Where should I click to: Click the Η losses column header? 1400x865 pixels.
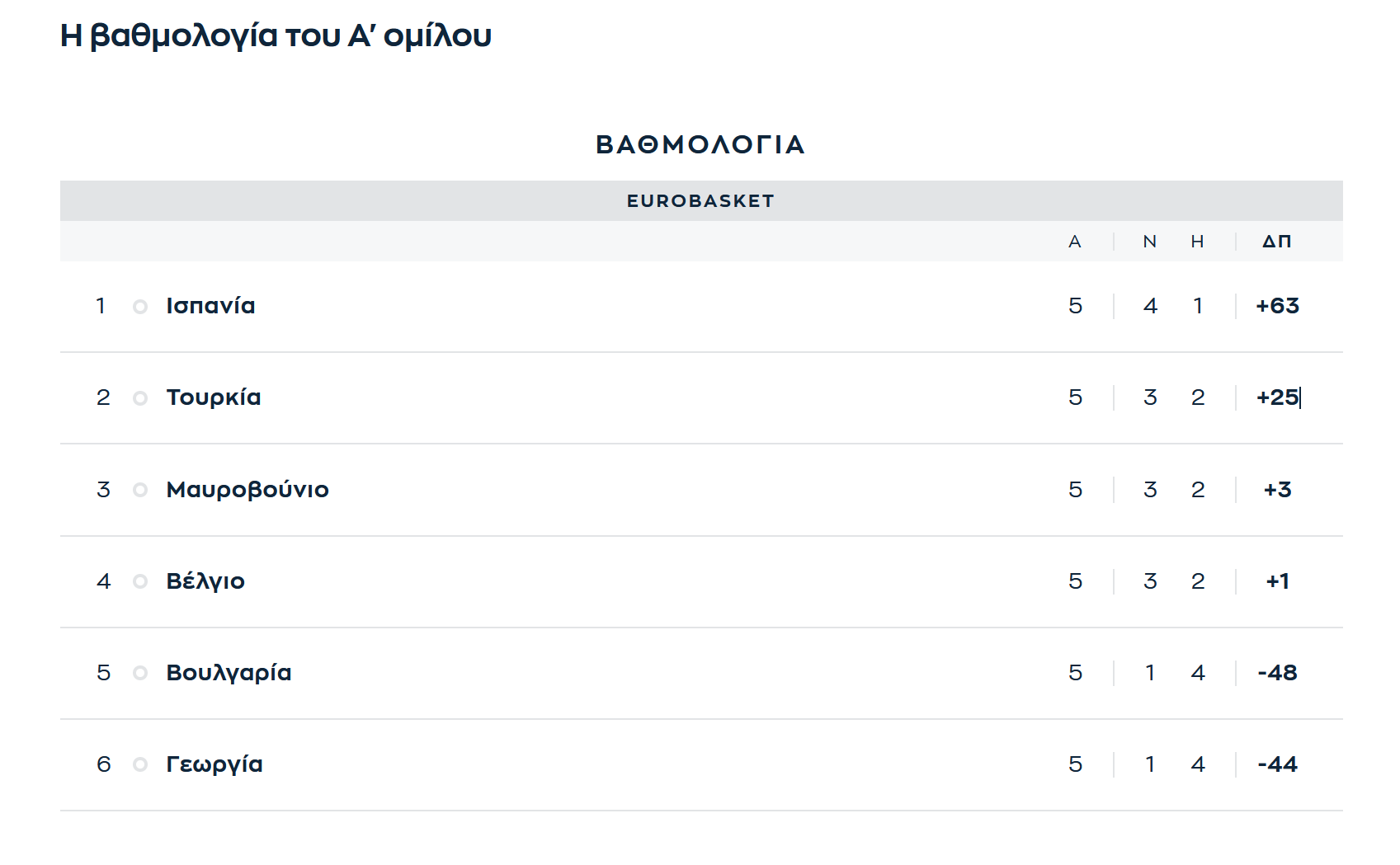(1198, 242)
